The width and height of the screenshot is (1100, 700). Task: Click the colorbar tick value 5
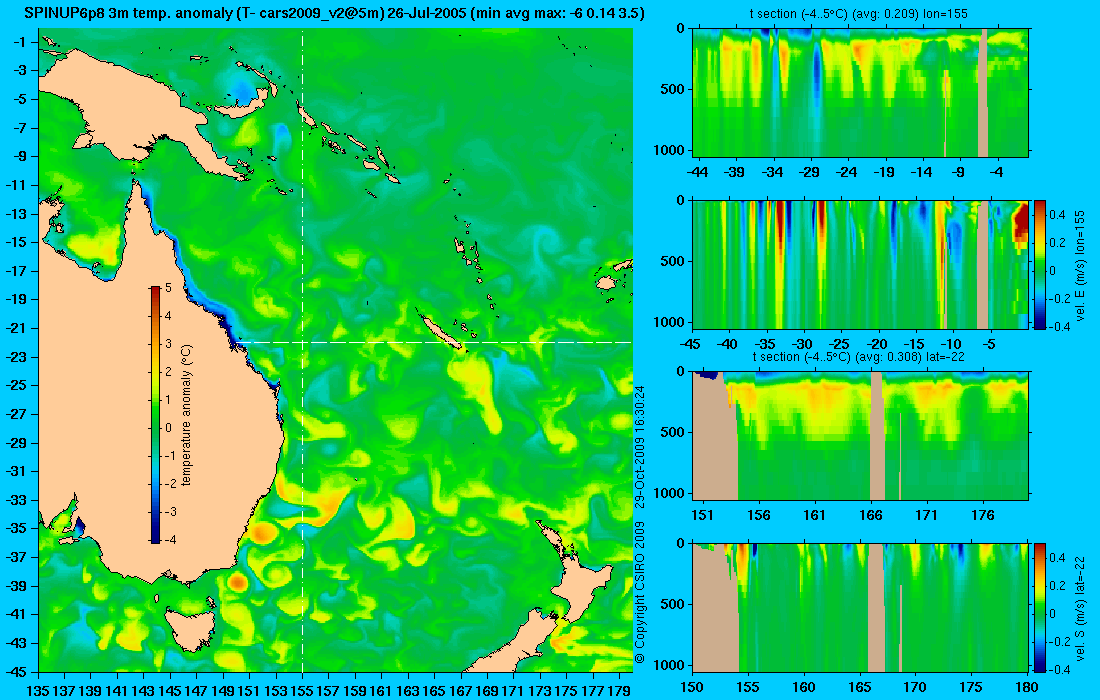pos(168,288)
